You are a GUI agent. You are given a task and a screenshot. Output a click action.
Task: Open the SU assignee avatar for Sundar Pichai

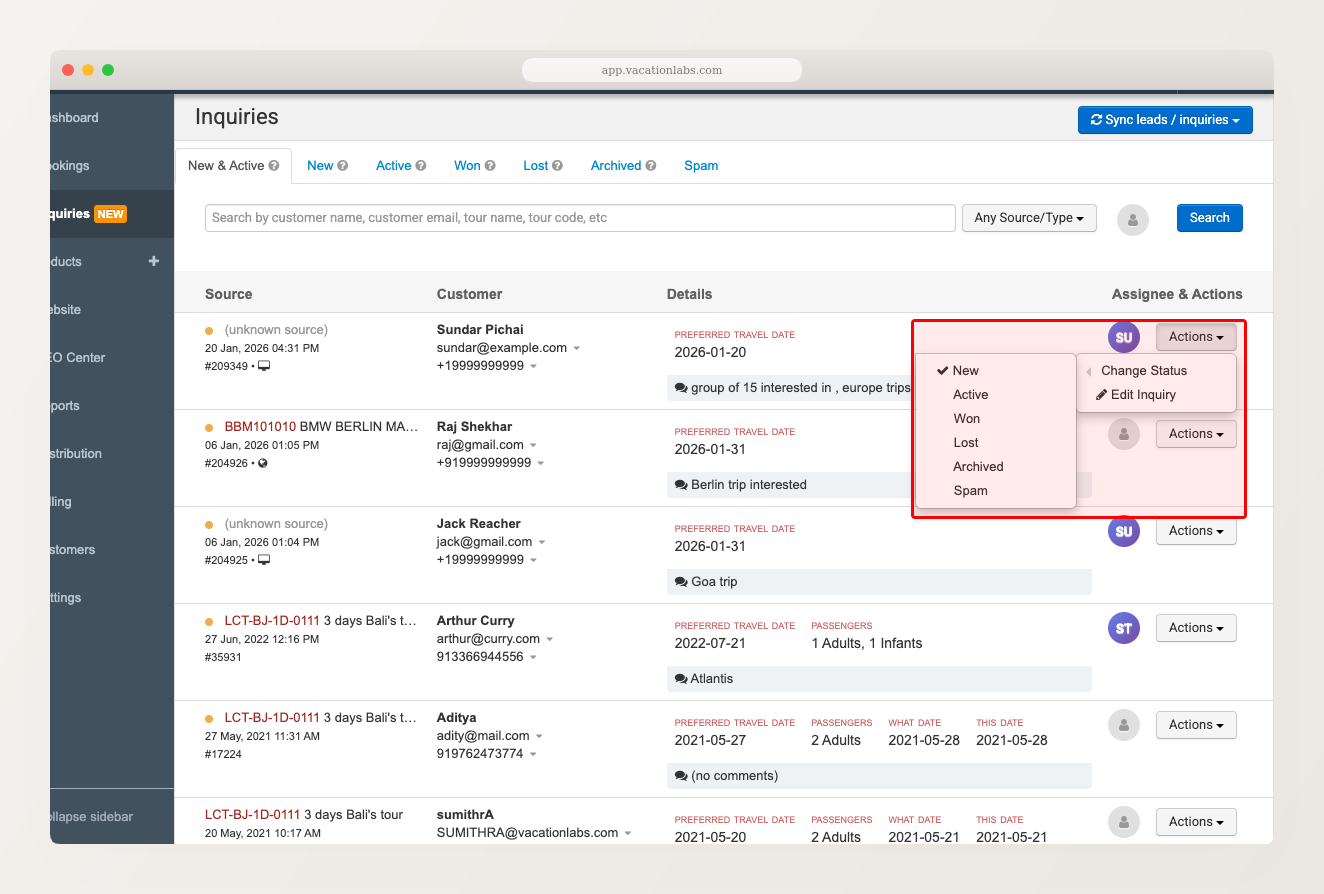(x=1123, y=337)
